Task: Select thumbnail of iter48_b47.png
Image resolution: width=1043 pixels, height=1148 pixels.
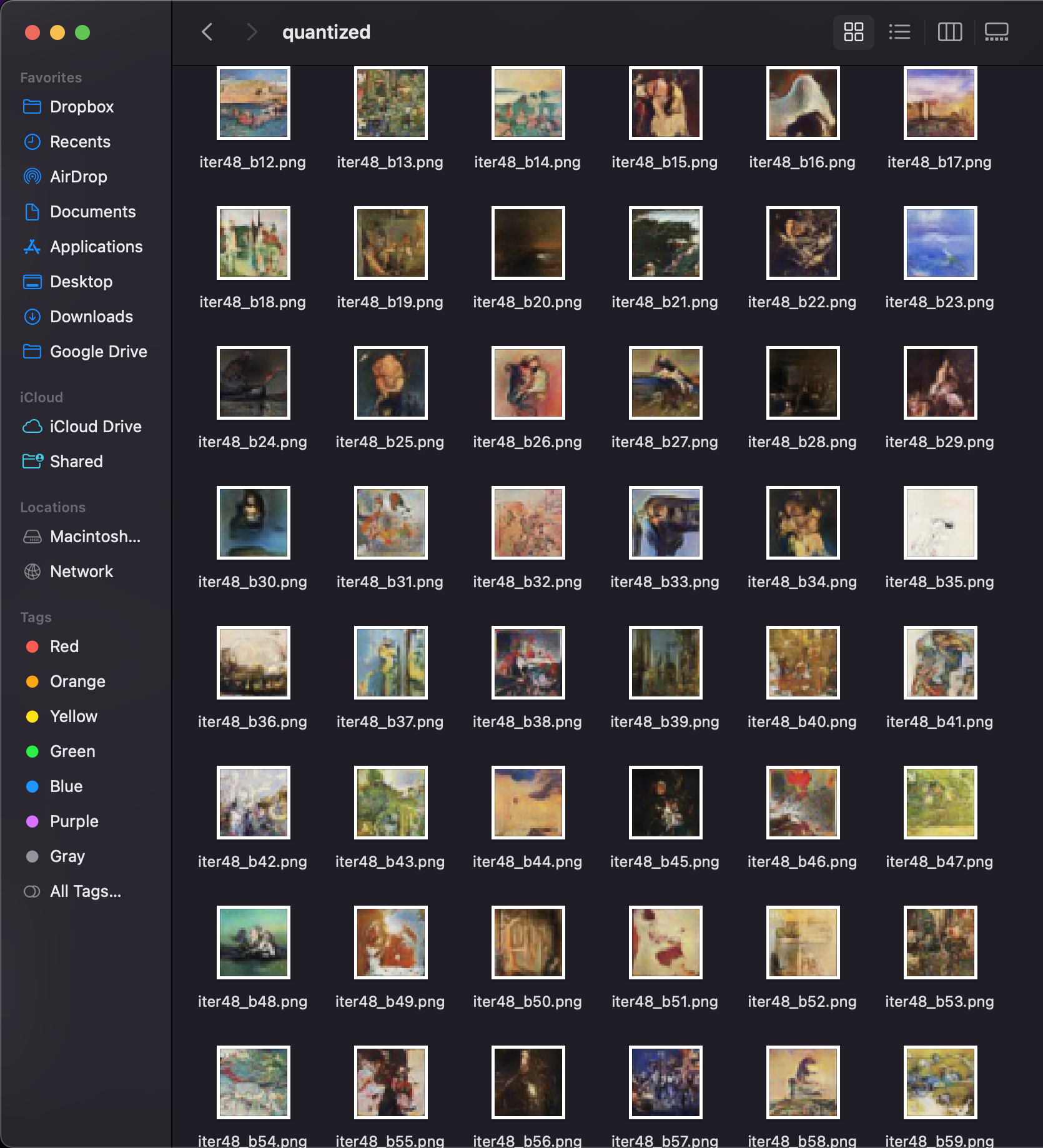Action: click(941, 803)
